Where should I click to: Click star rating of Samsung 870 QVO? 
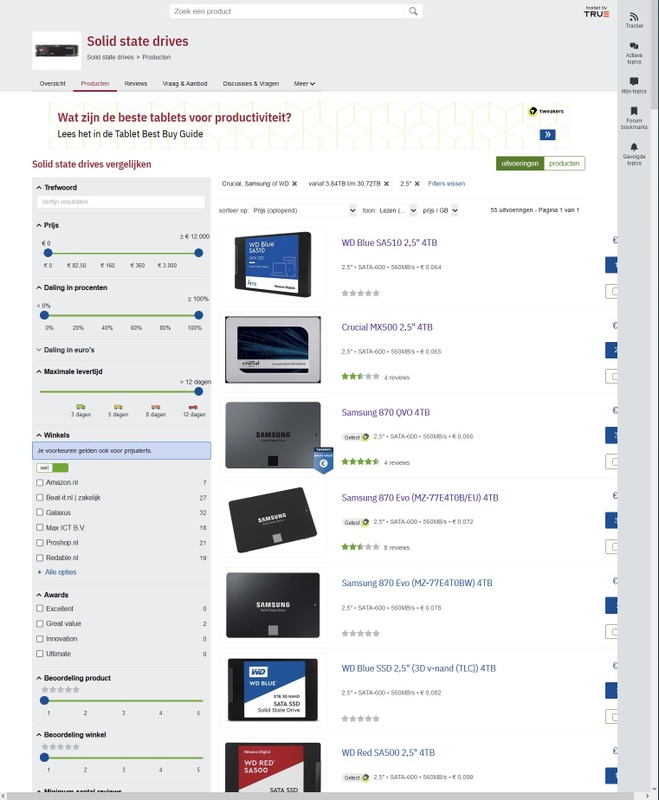coord(361,462)
